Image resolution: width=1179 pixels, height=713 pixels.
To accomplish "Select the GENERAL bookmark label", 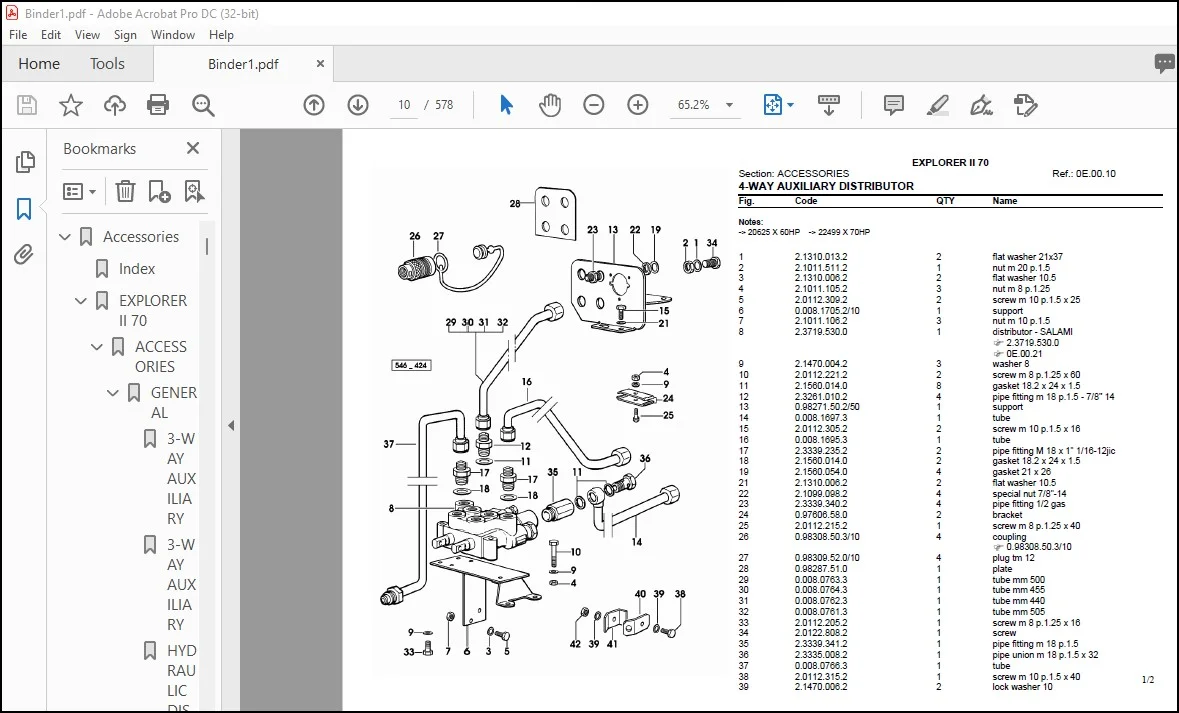I will tap(174, 402).
